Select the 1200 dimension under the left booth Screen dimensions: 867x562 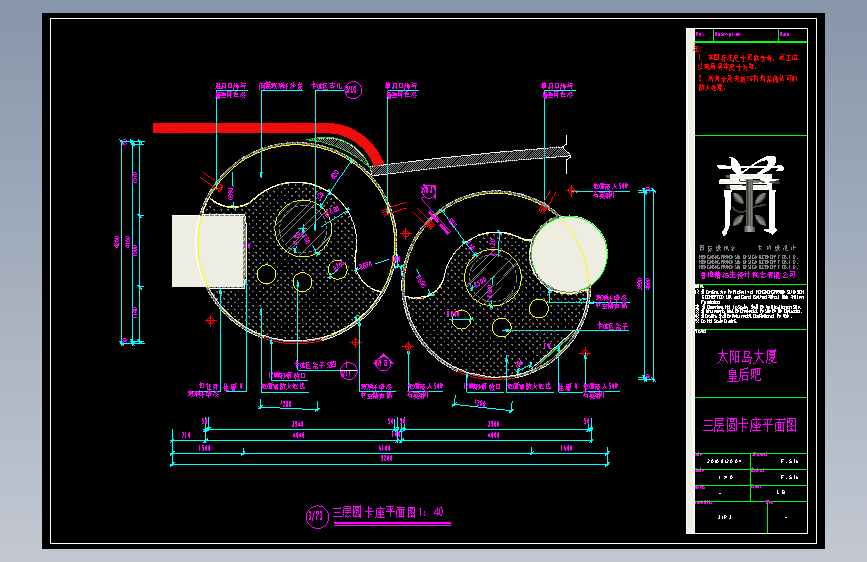click(x=286, y=404)
